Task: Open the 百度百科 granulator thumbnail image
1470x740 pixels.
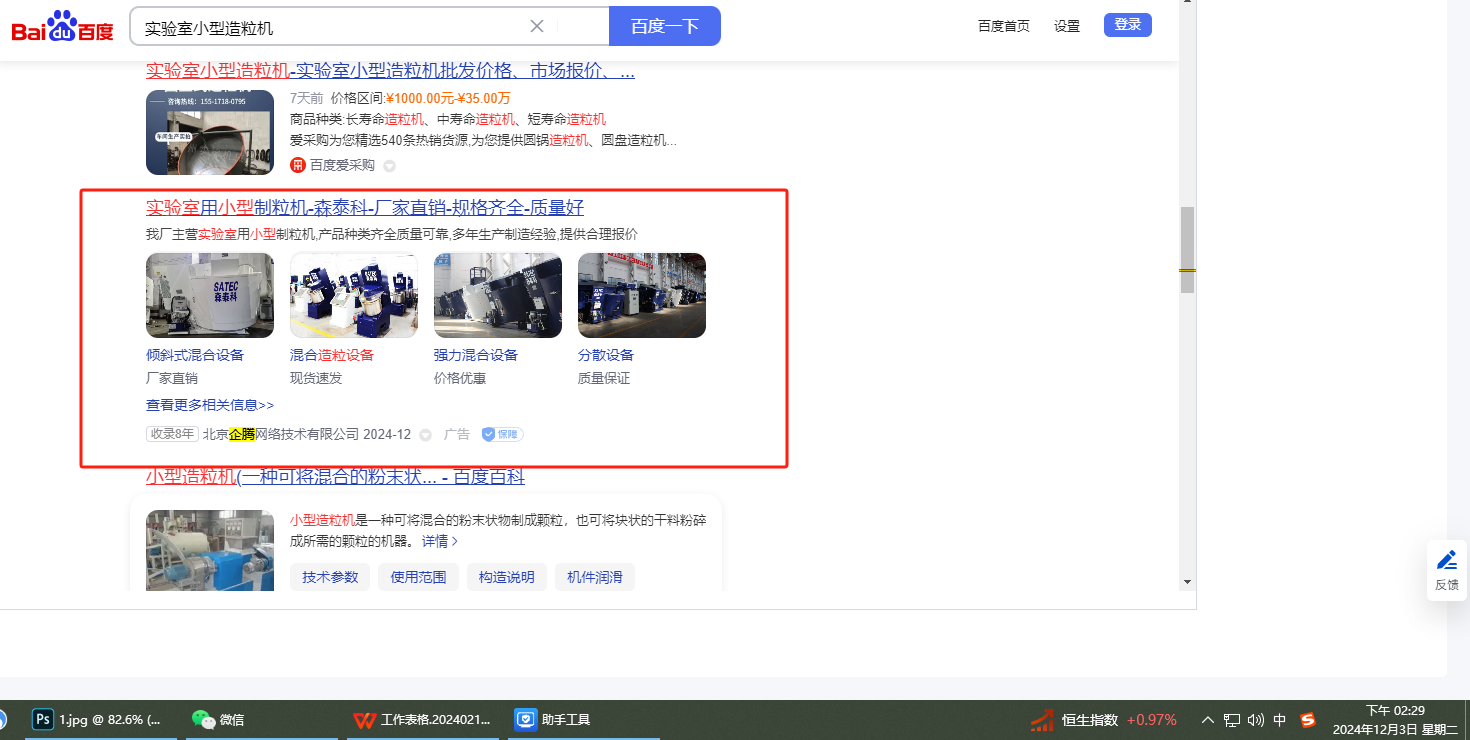Action: tap(210, 550)
